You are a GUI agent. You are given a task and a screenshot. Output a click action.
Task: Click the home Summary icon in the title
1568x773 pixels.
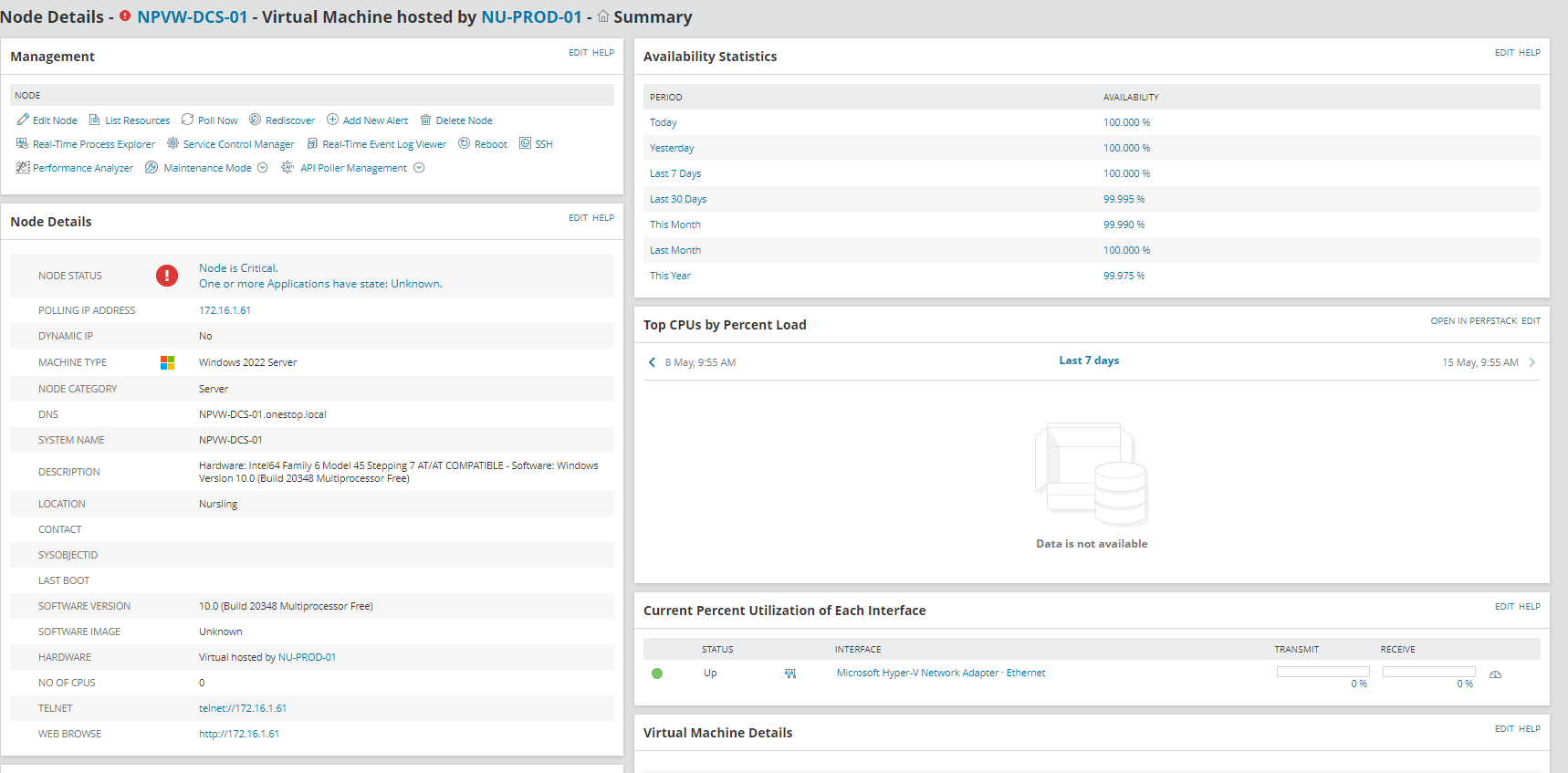[x=603, y=16]
